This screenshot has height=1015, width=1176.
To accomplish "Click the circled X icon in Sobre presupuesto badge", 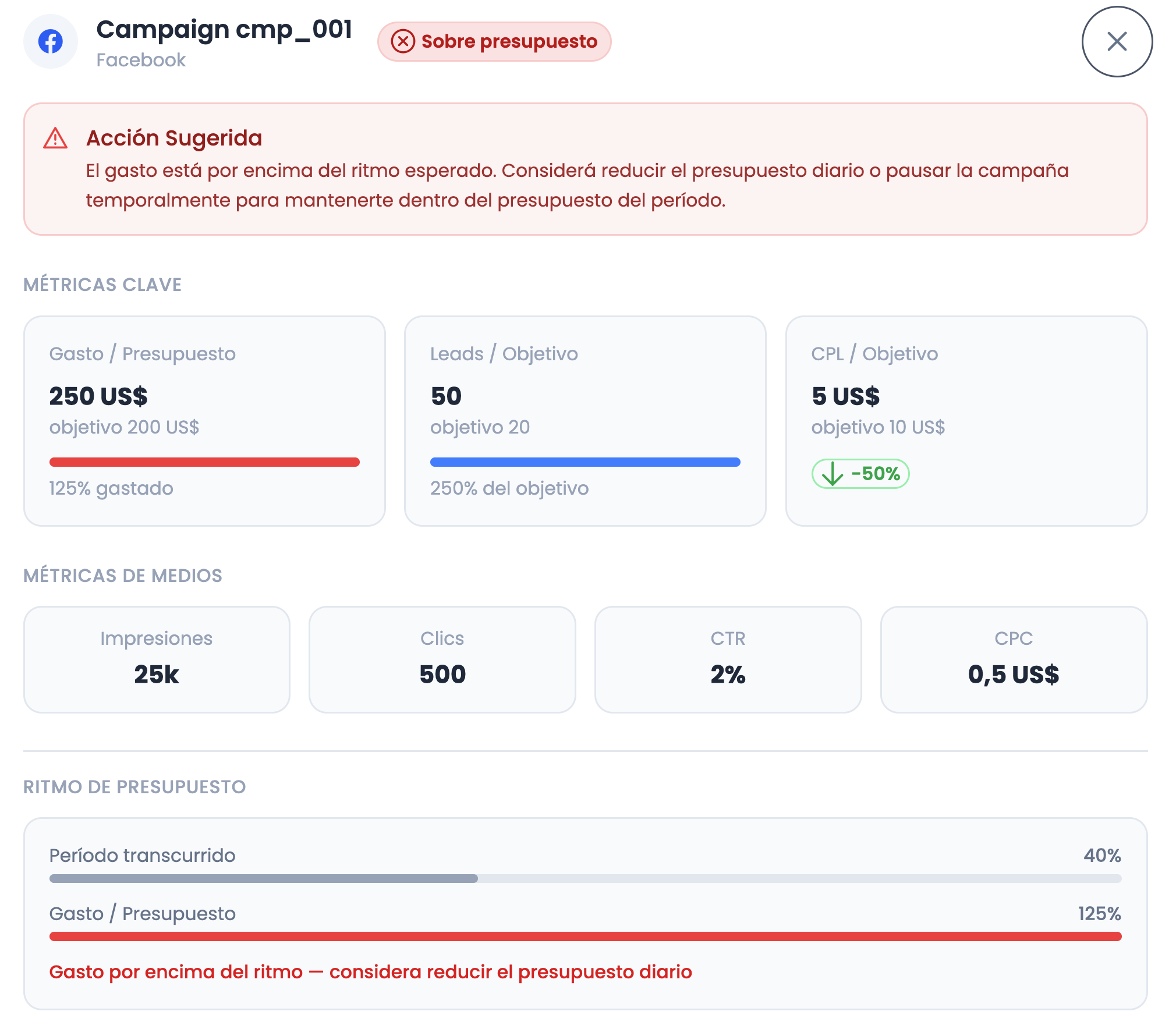I will 403,41.
